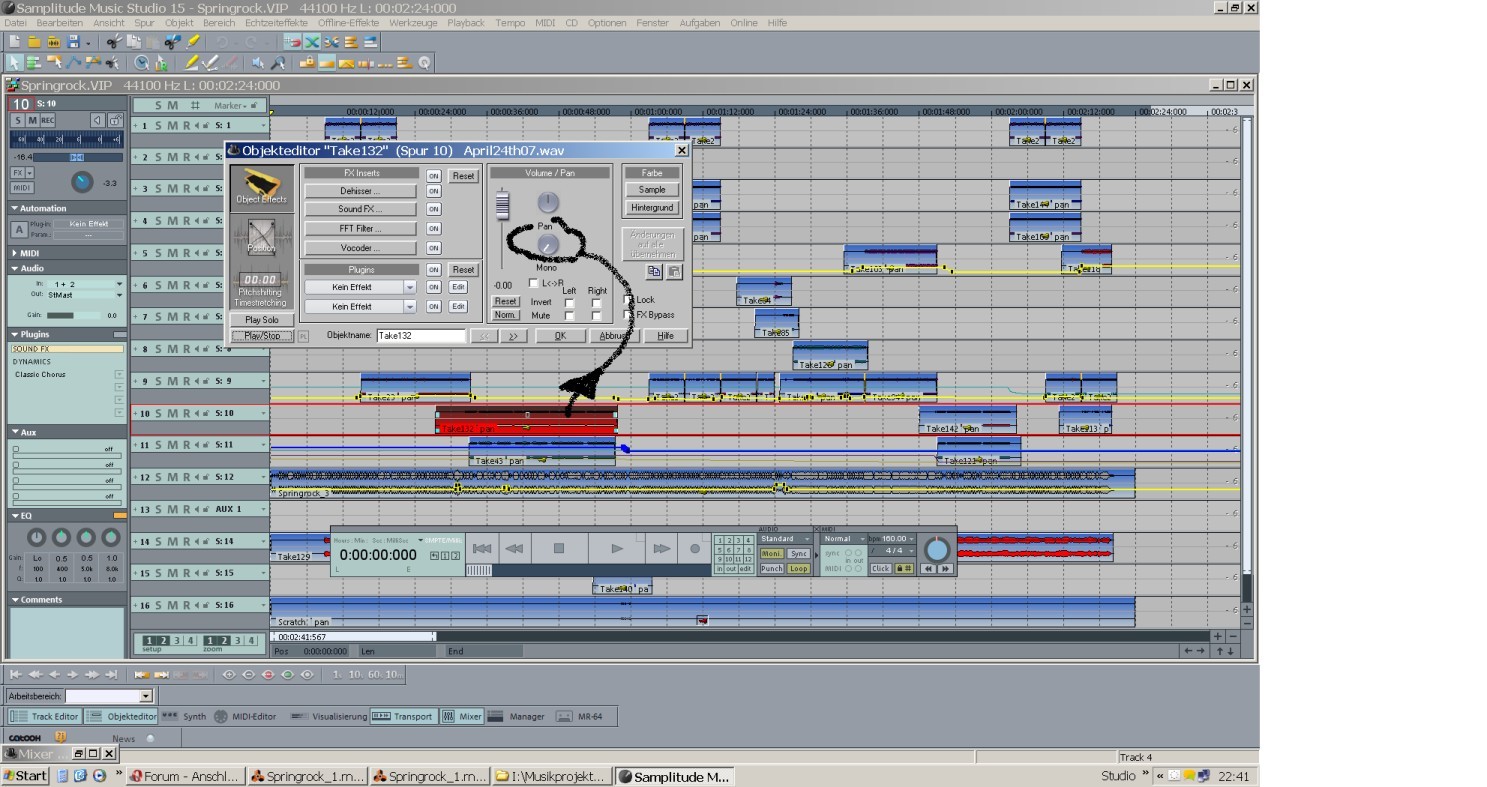Open Pitchshifting Timestretching page in Objekteditor
The width and height of the screenshot is (1487, 787).
[261, 288]
